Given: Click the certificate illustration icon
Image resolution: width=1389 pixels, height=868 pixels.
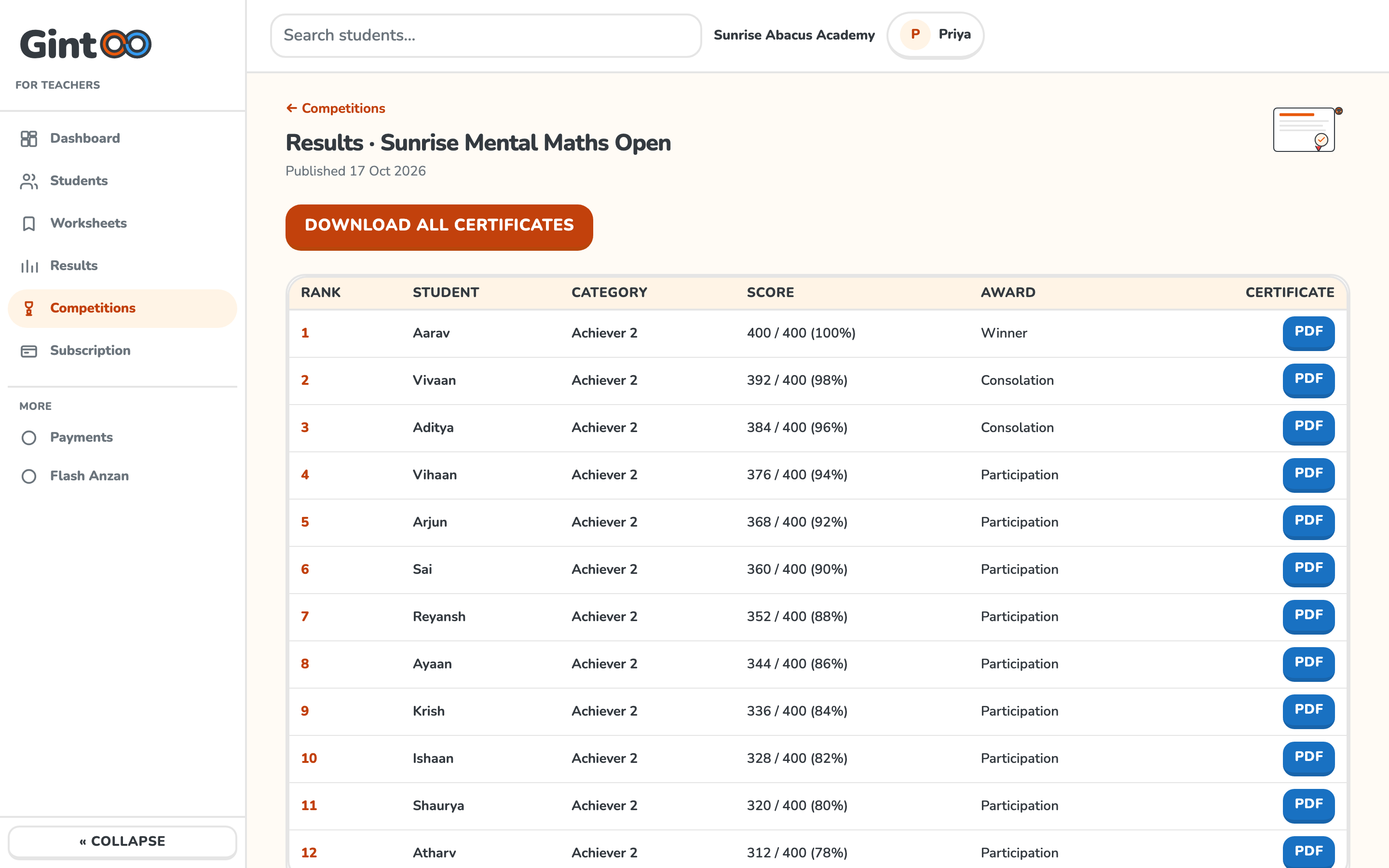Looking at the screenshot, I should click(1307, 129).
